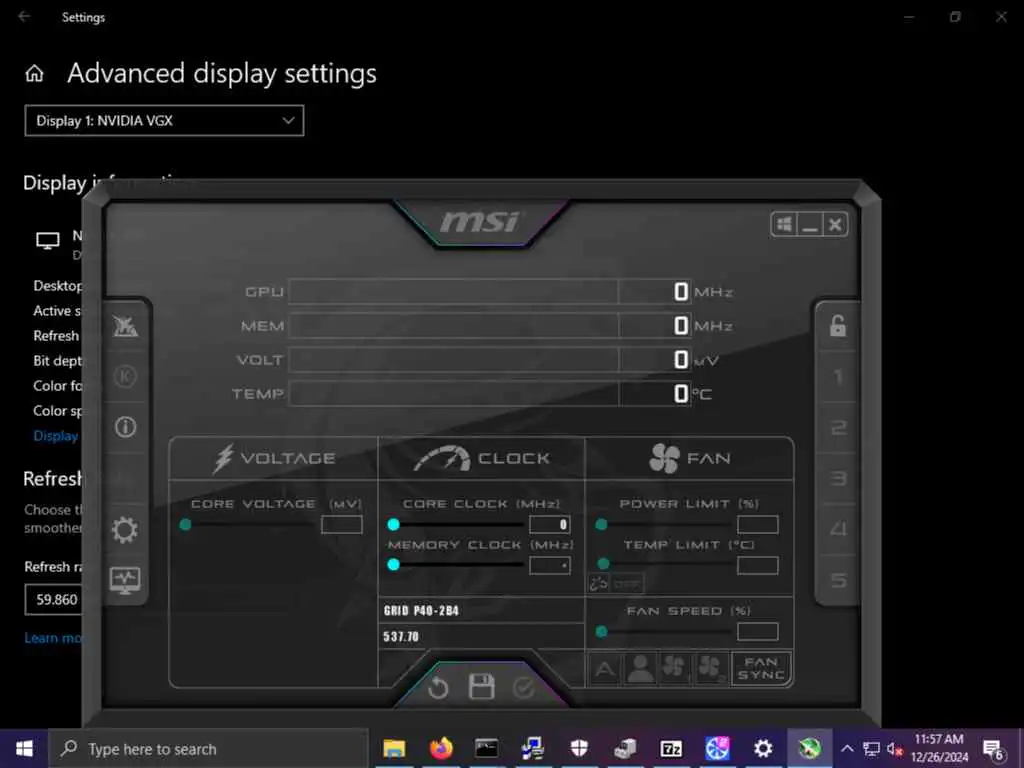The height and width of the screenshot is (768, 1024).
Task: Open Windows Security shield on taskbar
Action: click(x=579, y=748)
